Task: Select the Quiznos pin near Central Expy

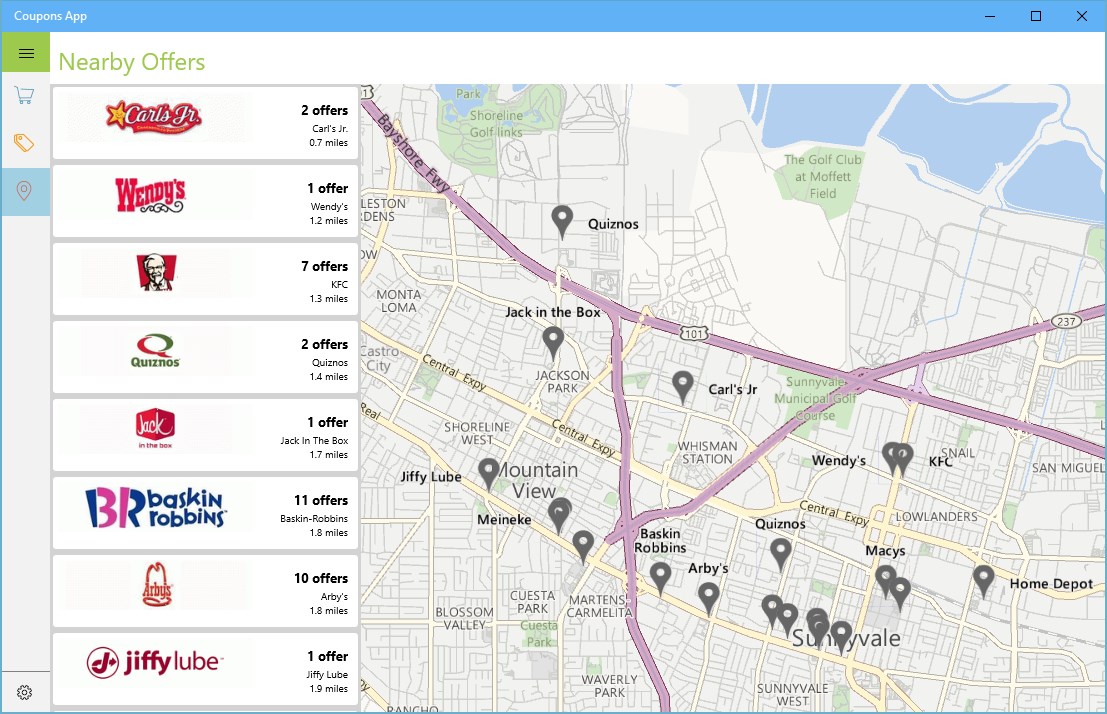Action: click(x=780, y=554)
